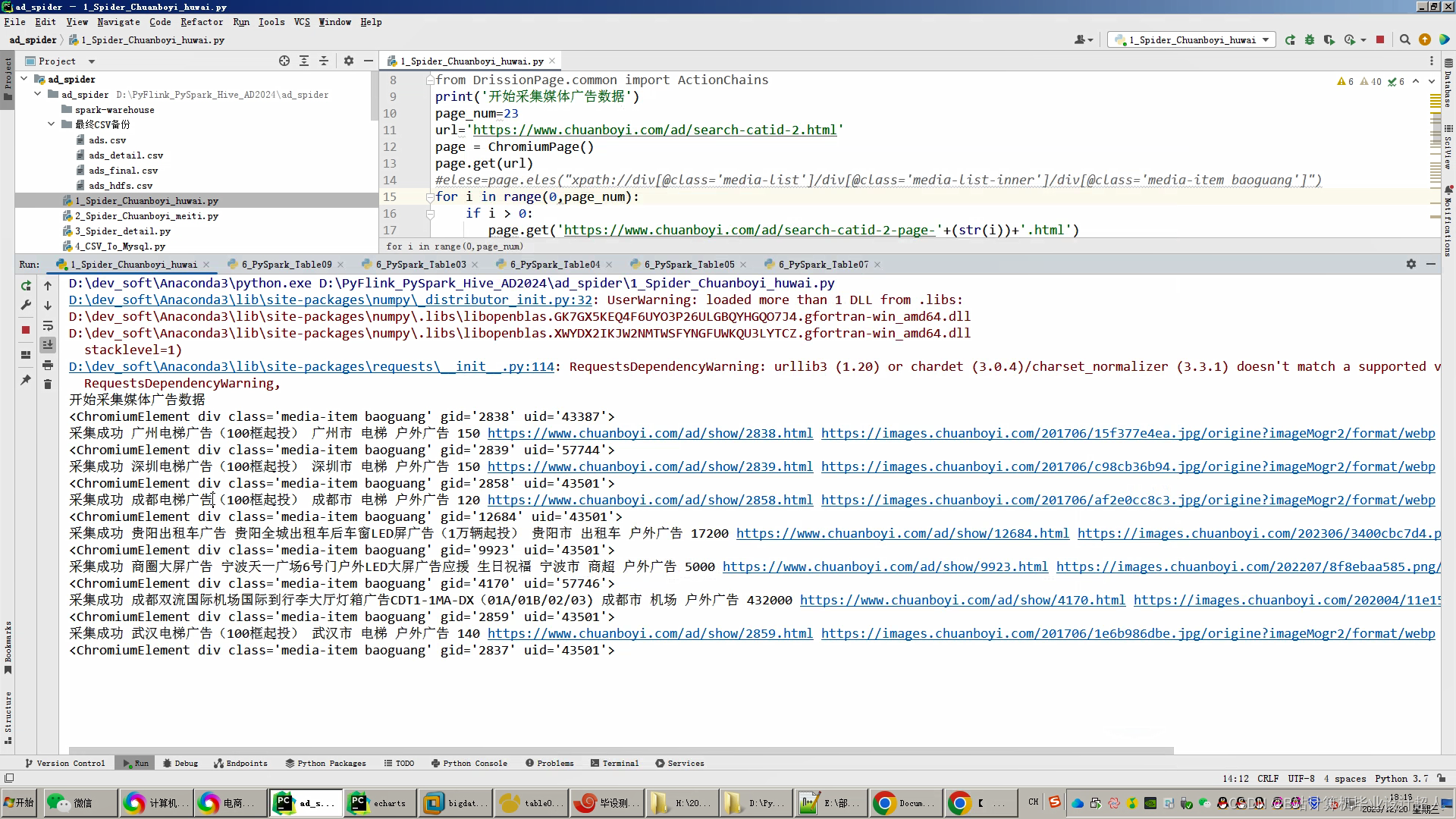Toggle soft-wrap in the console

(48, 325)
